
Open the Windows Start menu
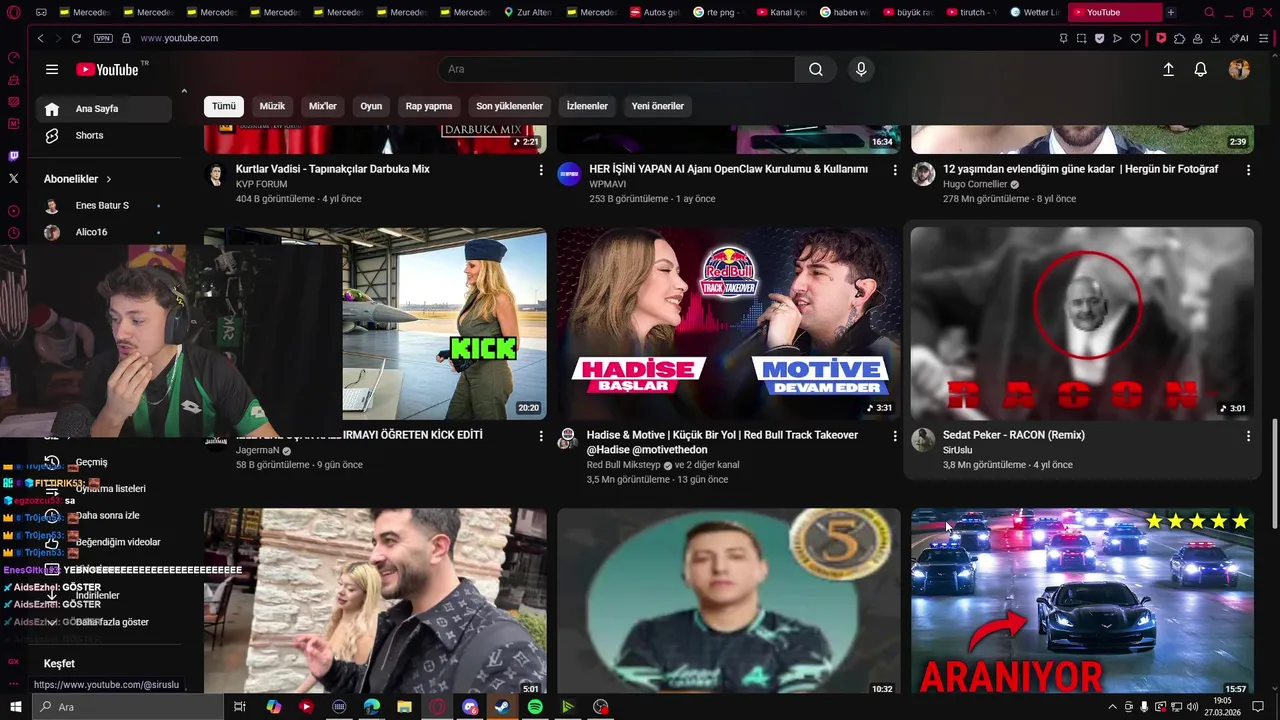[15, 707]
